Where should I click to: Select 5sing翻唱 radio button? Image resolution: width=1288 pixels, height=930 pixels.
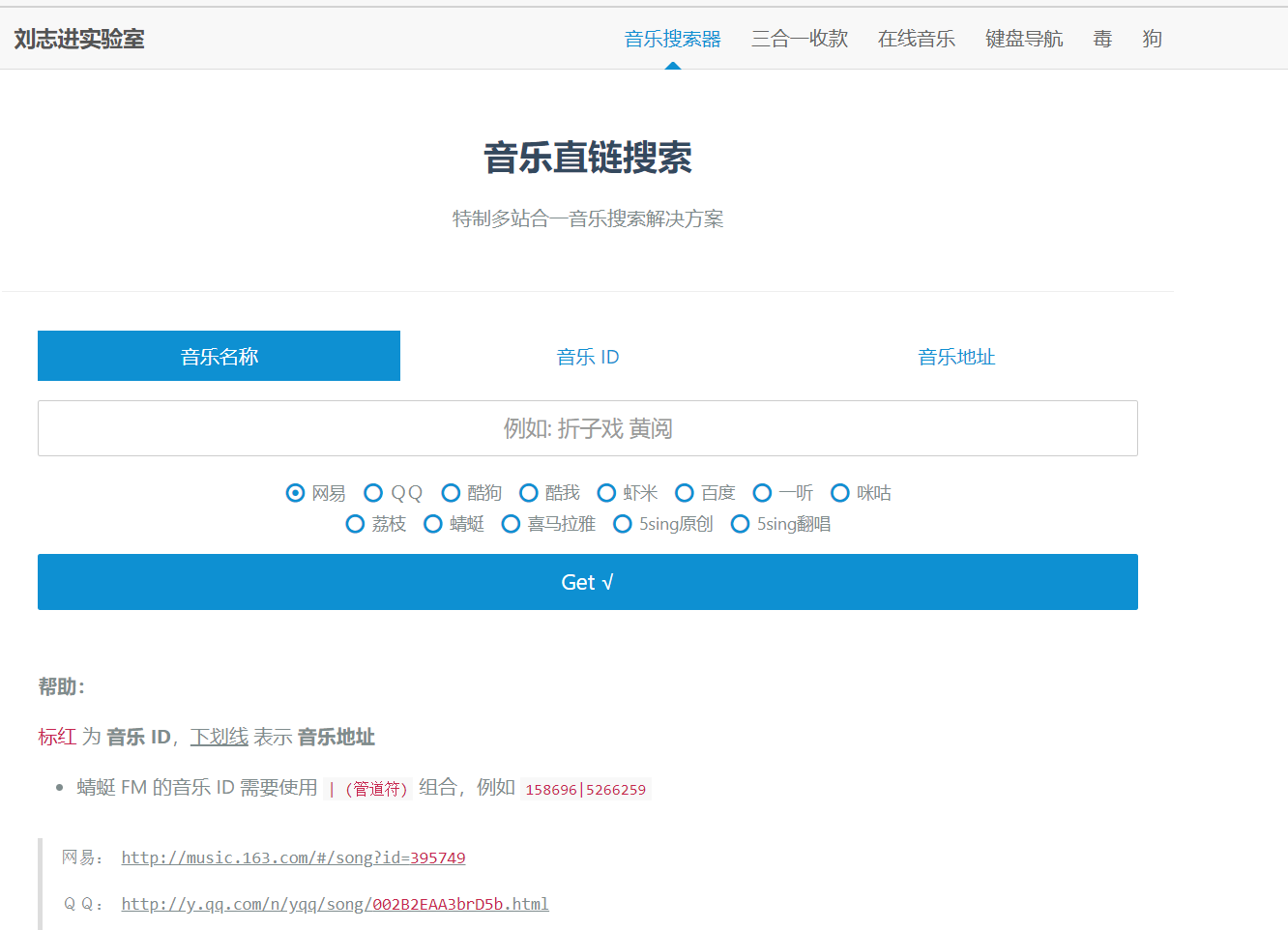[740, 524]
